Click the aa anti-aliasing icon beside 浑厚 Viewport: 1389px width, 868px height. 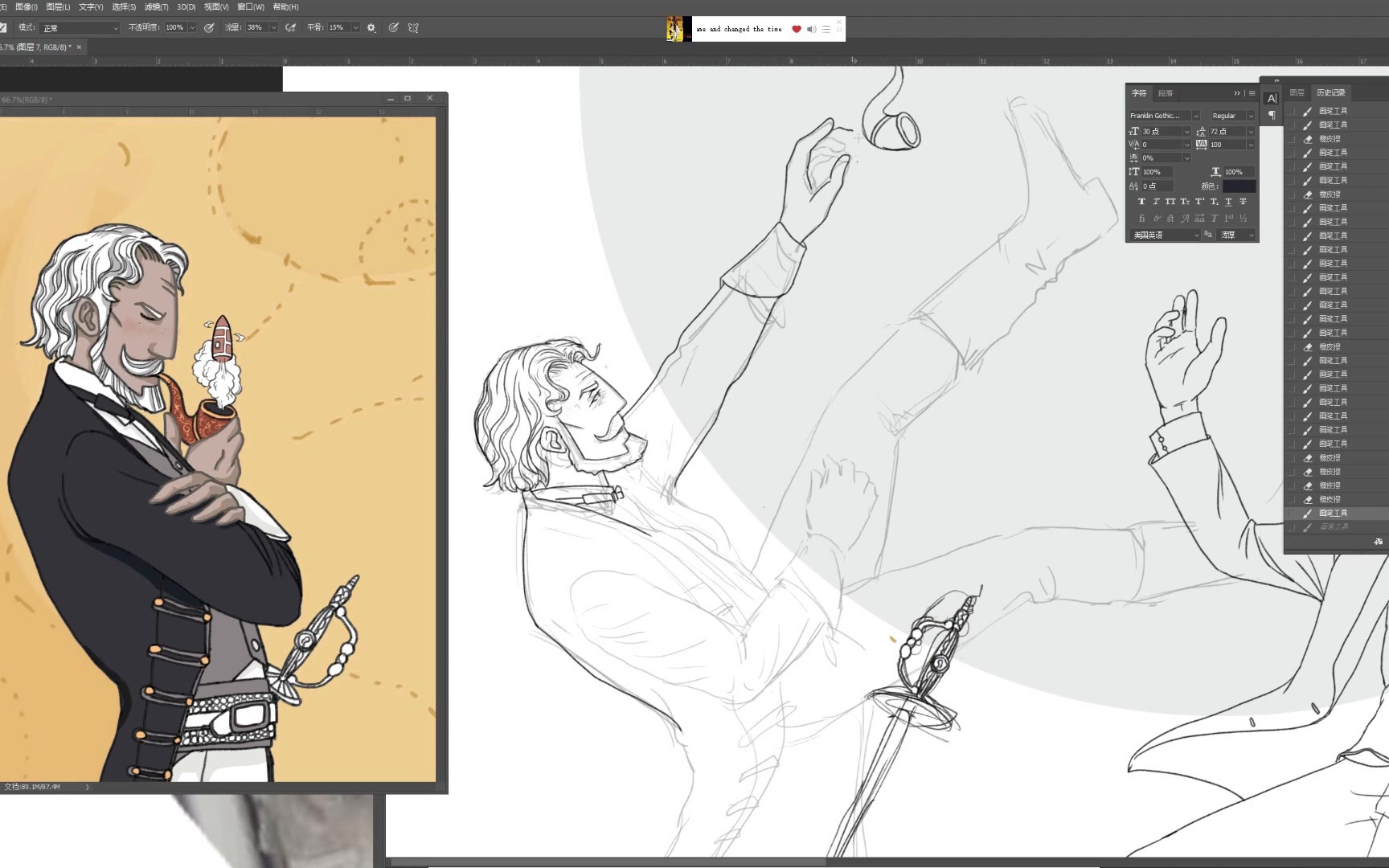[1208, 235]
